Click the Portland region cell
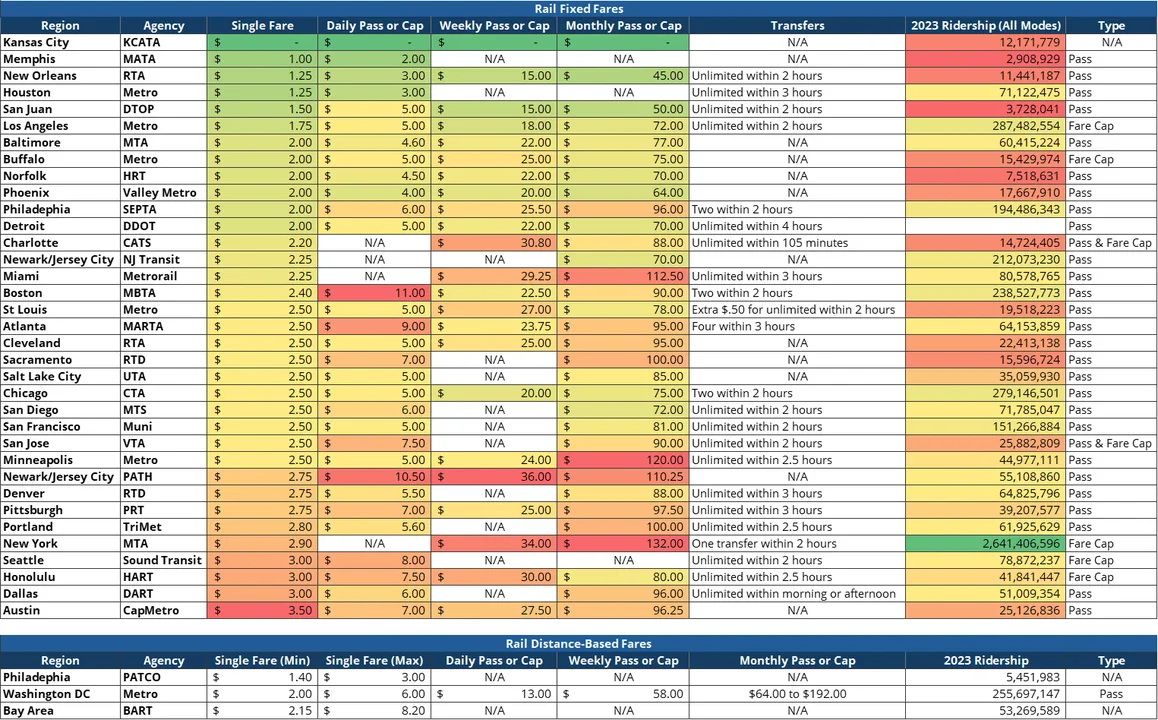Image resolution: width=1158 pixels, height=720 pixels. (x=60, y=527)
